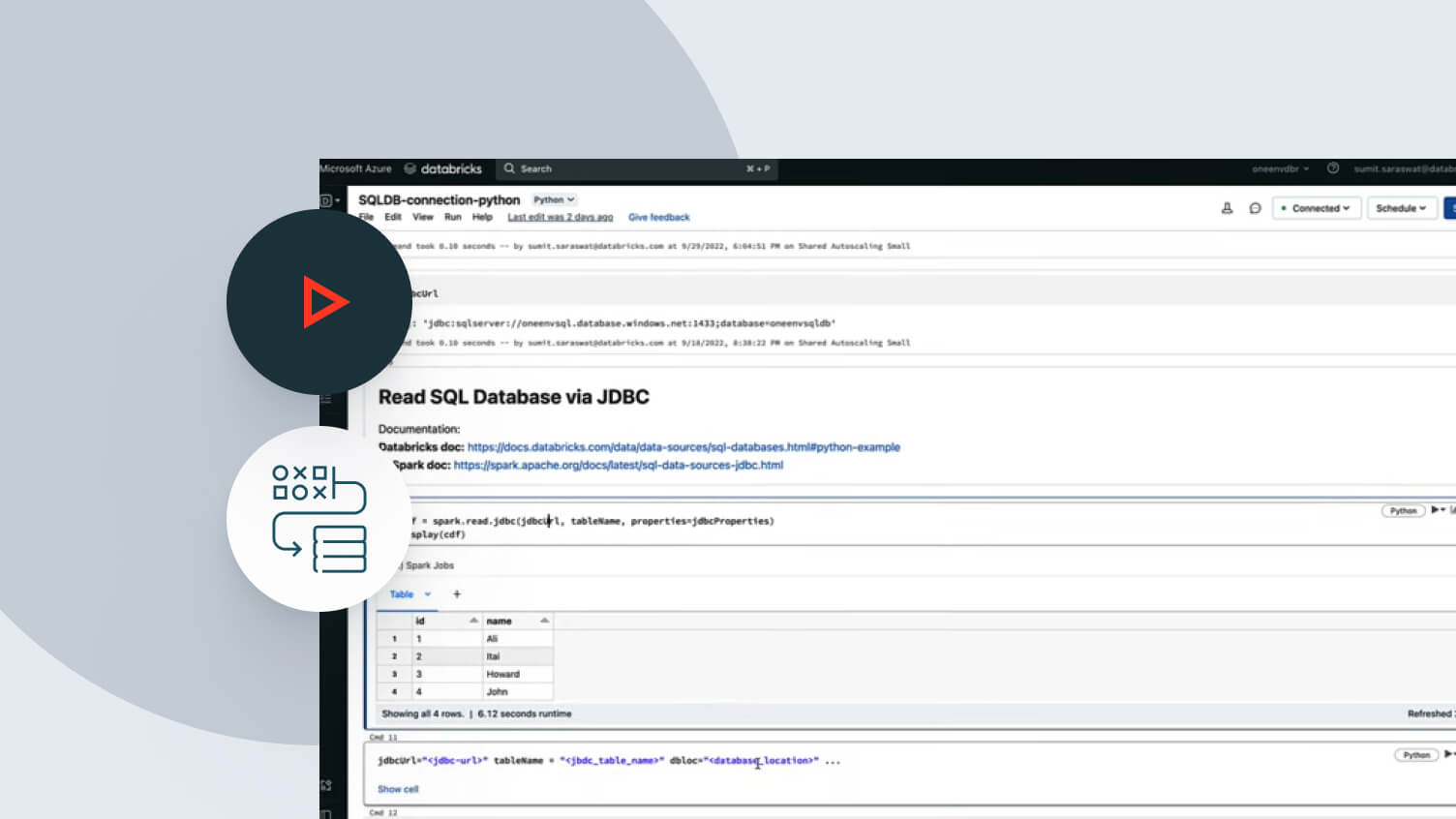Add a new visualization with the plus icon
This screenshot has height=819, width=1456.
coord(457,594)
